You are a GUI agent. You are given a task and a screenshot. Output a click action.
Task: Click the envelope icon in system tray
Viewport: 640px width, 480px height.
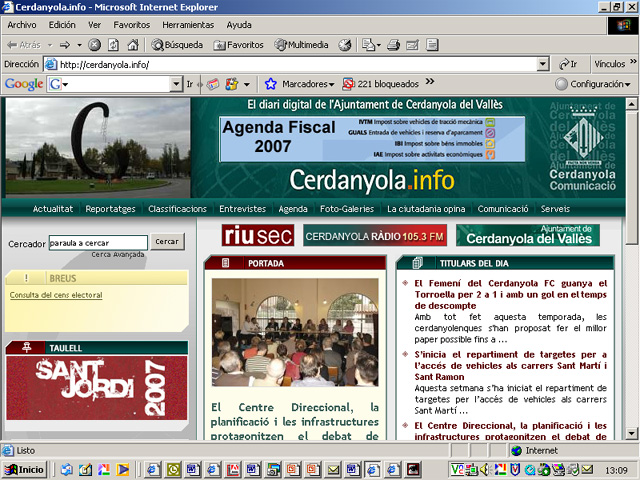click(587, 470)
